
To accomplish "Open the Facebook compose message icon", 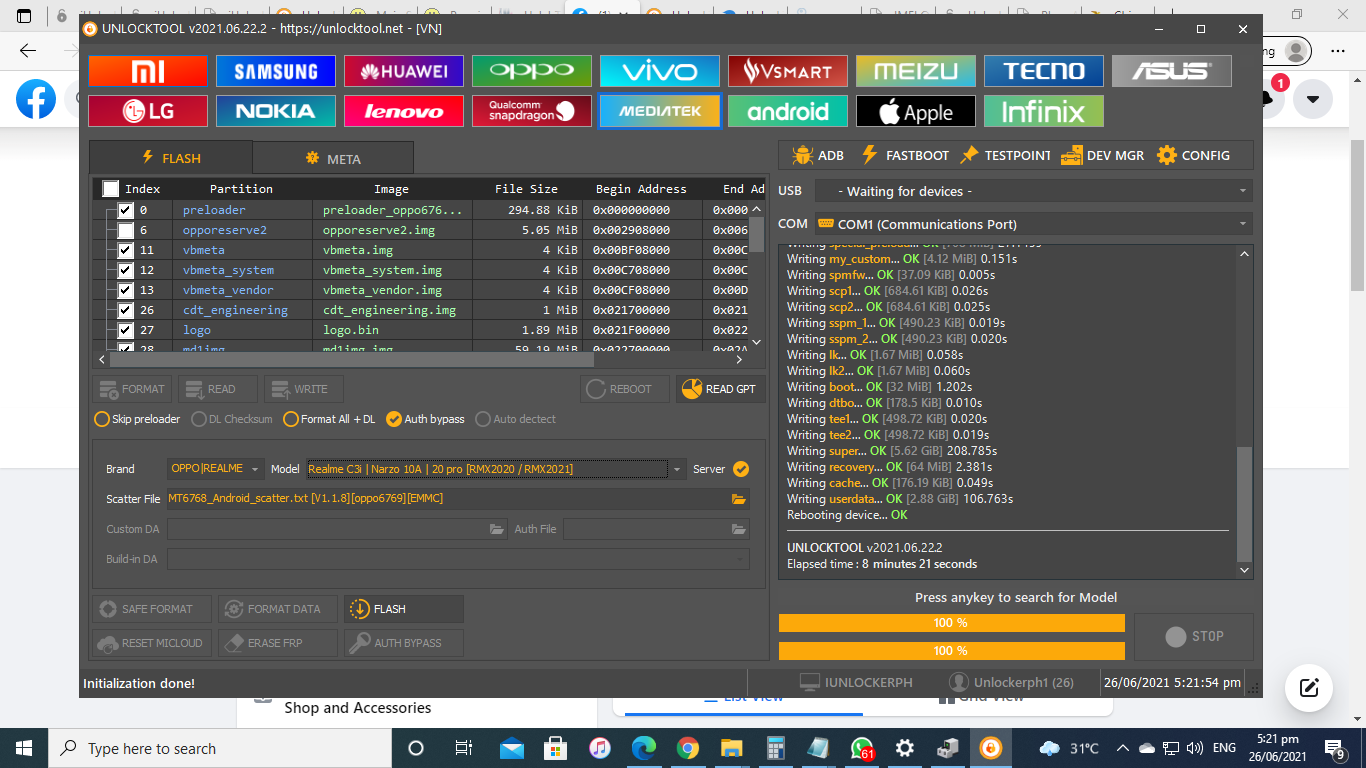I will click(x=1309, y=687).
